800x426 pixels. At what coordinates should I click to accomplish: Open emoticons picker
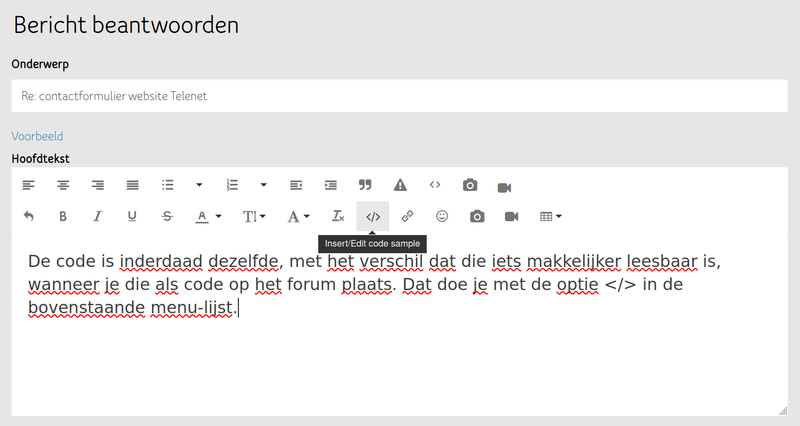pyautogui.click(x=442, y=216)
